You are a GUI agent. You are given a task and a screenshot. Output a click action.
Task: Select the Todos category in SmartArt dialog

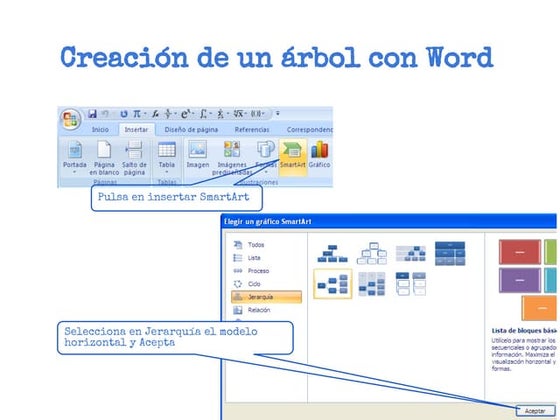click(256, 245)
